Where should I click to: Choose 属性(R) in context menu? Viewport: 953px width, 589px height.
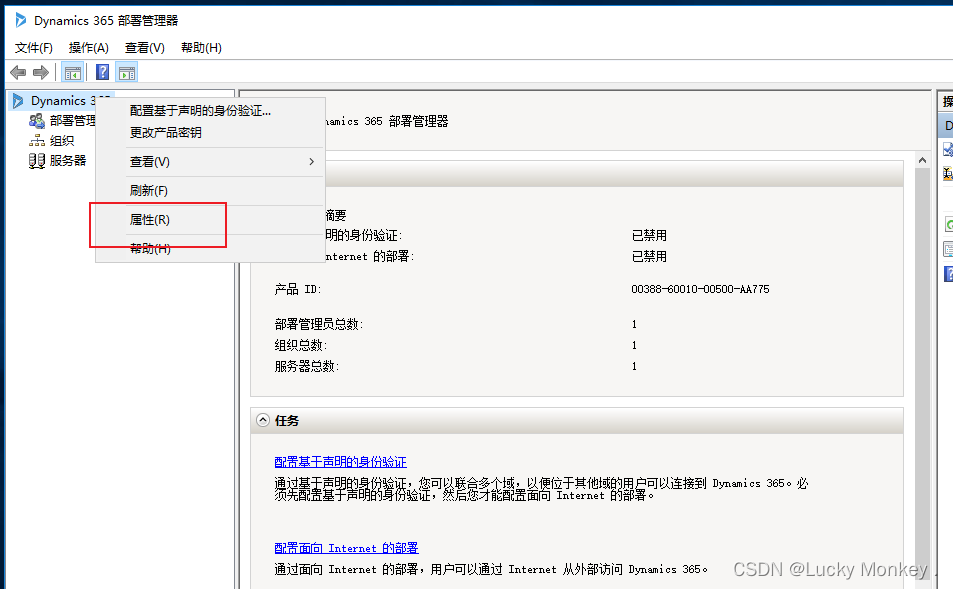[x=210, y=219]
